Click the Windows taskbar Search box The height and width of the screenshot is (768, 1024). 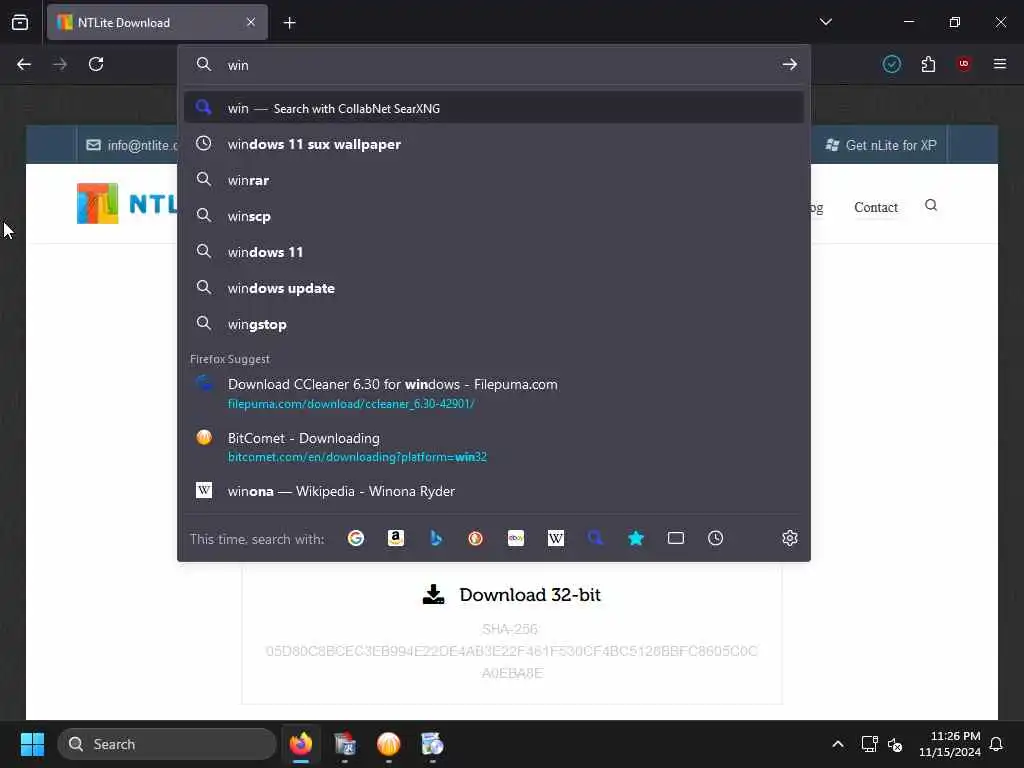(x=167, y=744)
